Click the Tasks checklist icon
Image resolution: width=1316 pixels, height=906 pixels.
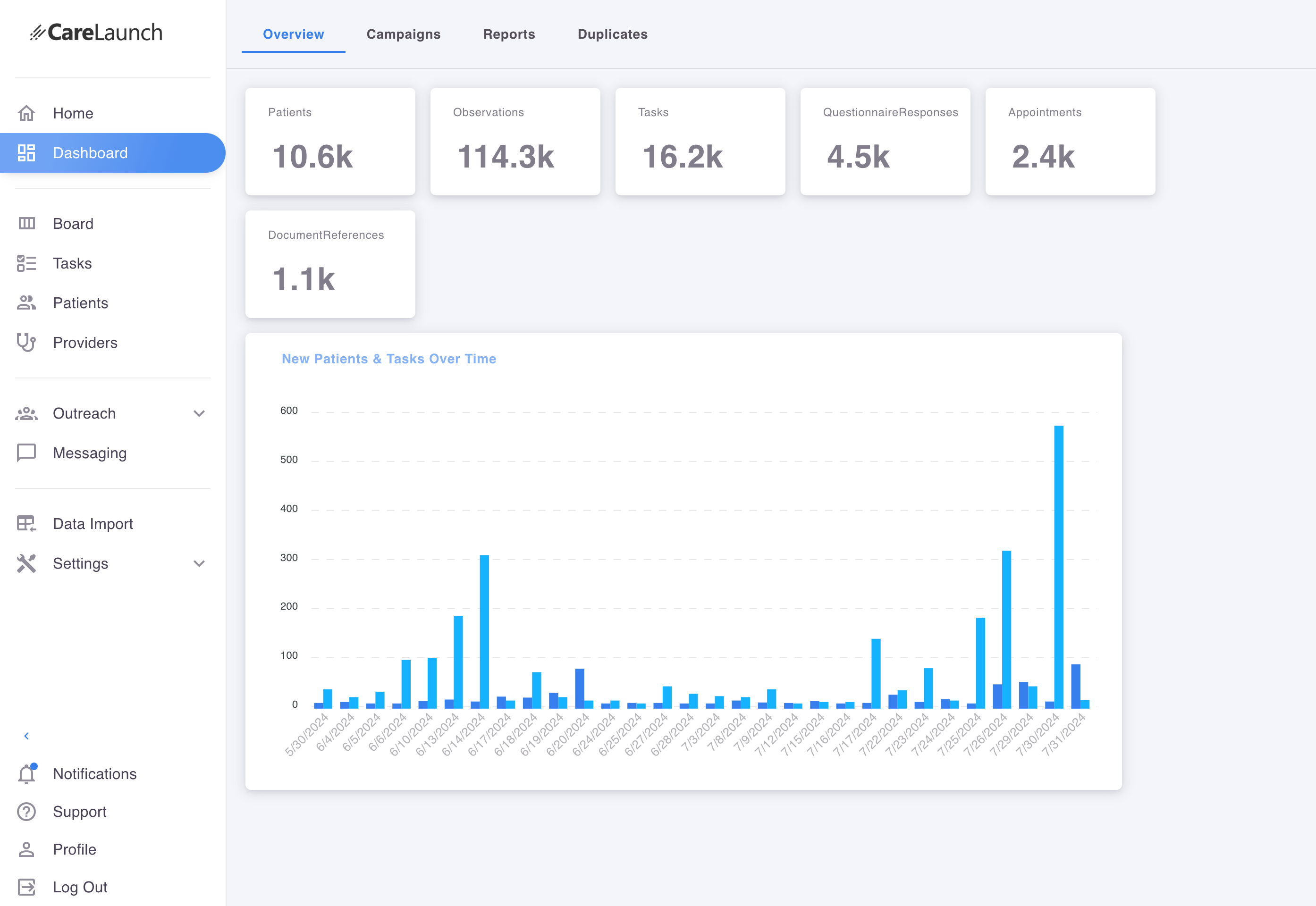[x=26, y=263]
